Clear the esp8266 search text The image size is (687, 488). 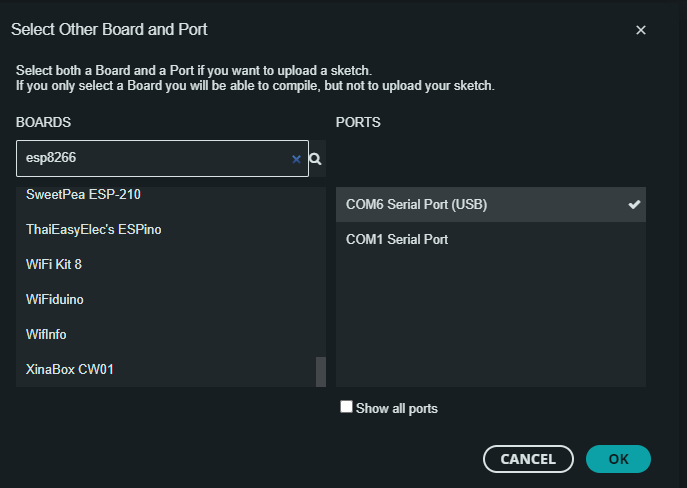click(x=296, y=159)
